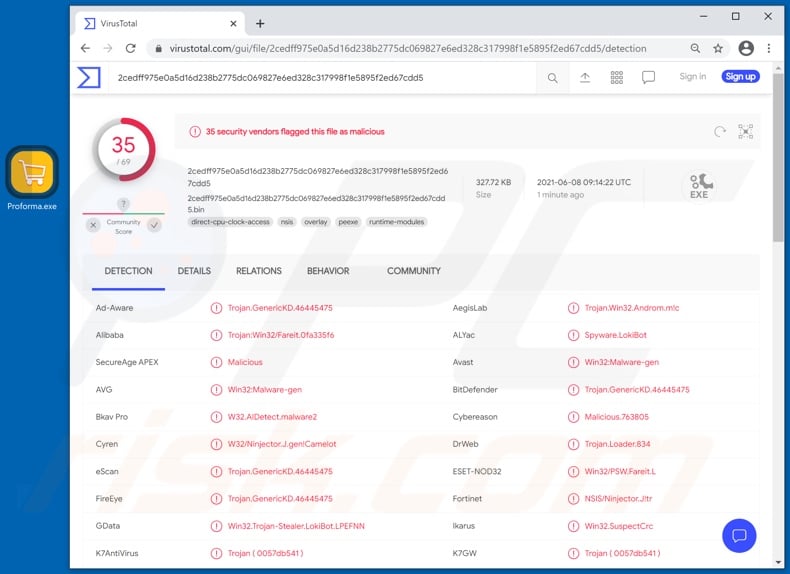The height and width of the screenshot is (574, 790).
Task: Click alert icon next to ALYac Spyware.LokiBot
Action: (573, 335)
